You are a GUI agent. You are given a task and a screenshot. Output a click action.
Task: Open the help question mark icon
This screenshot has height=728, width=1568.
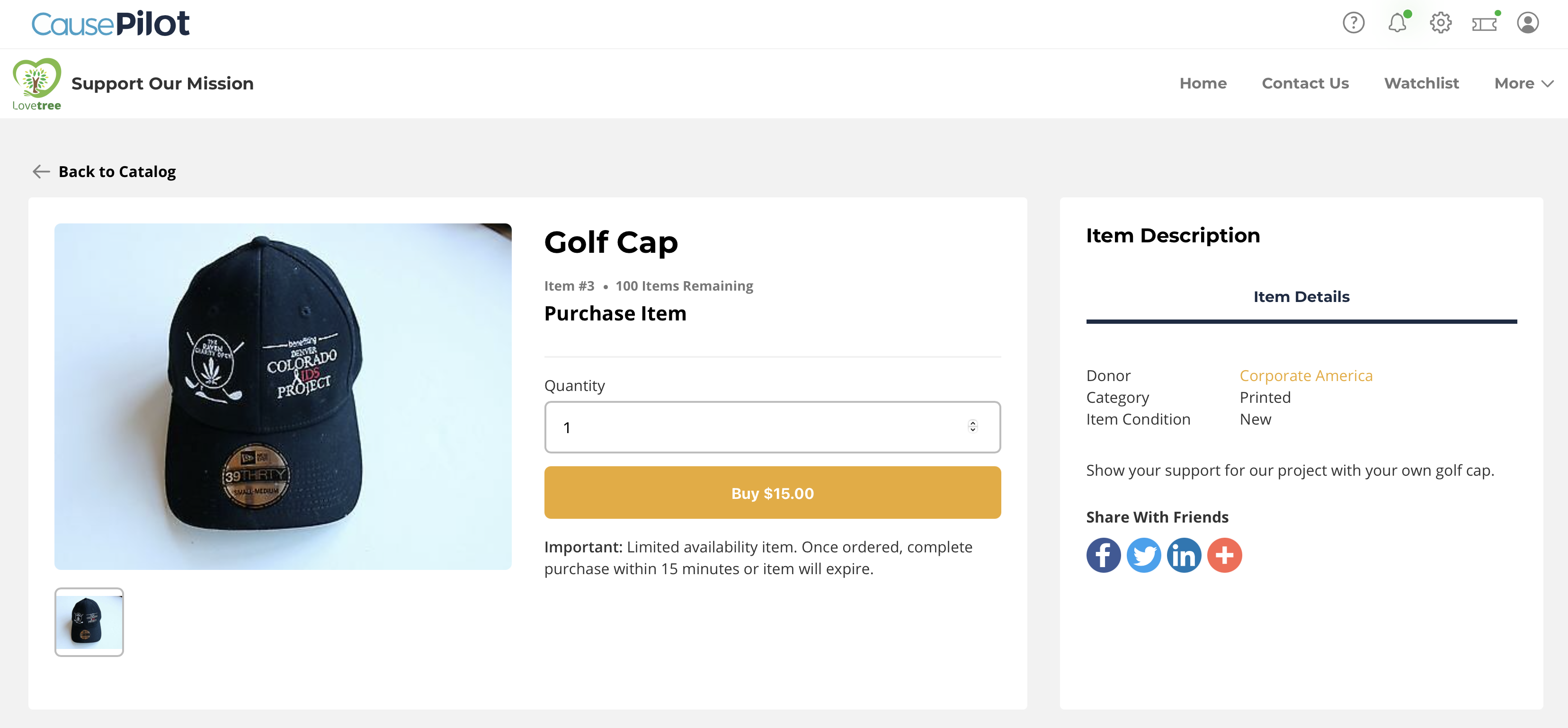1353,23
